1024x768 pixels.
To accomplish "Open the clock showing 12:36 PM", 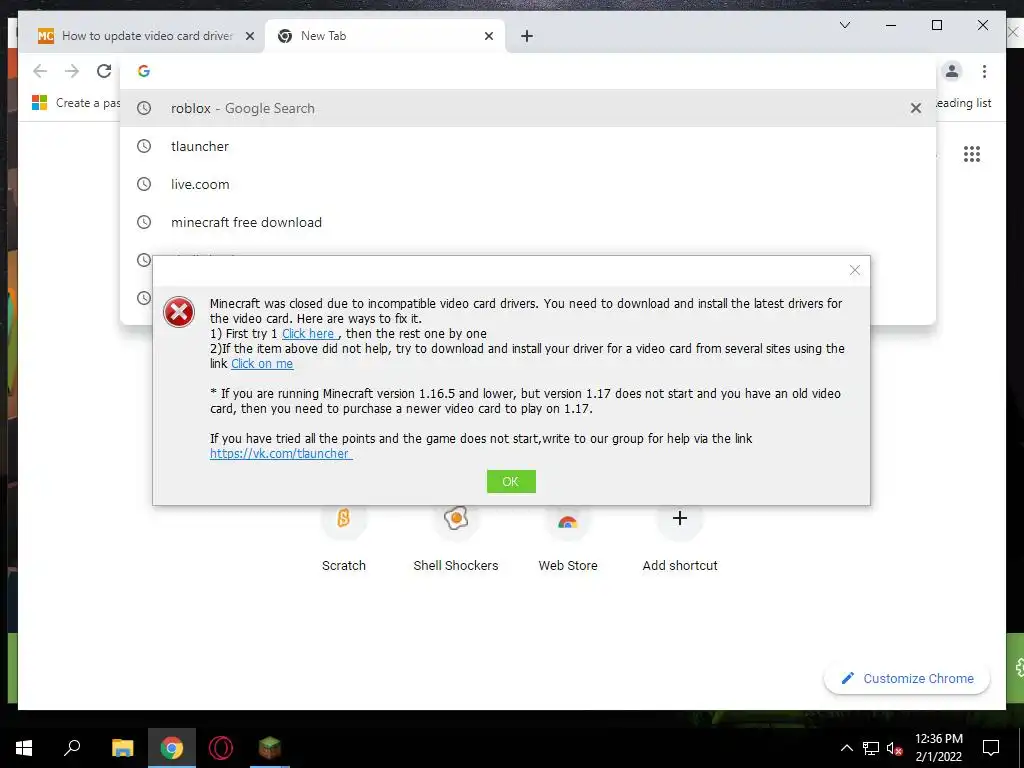I will 938,748.
